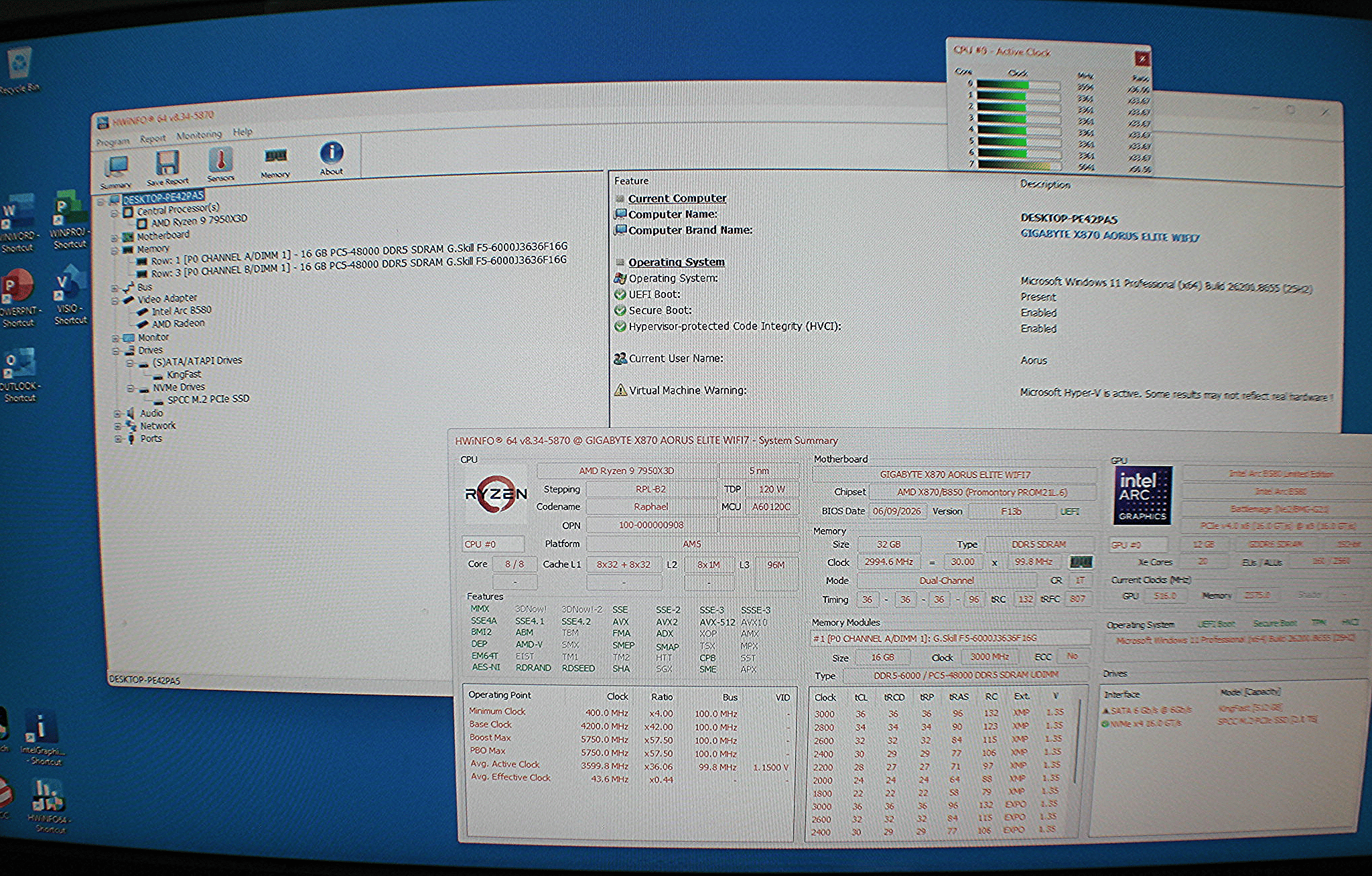Expand the Audio tree node
1372x876 pixels.
117,414
